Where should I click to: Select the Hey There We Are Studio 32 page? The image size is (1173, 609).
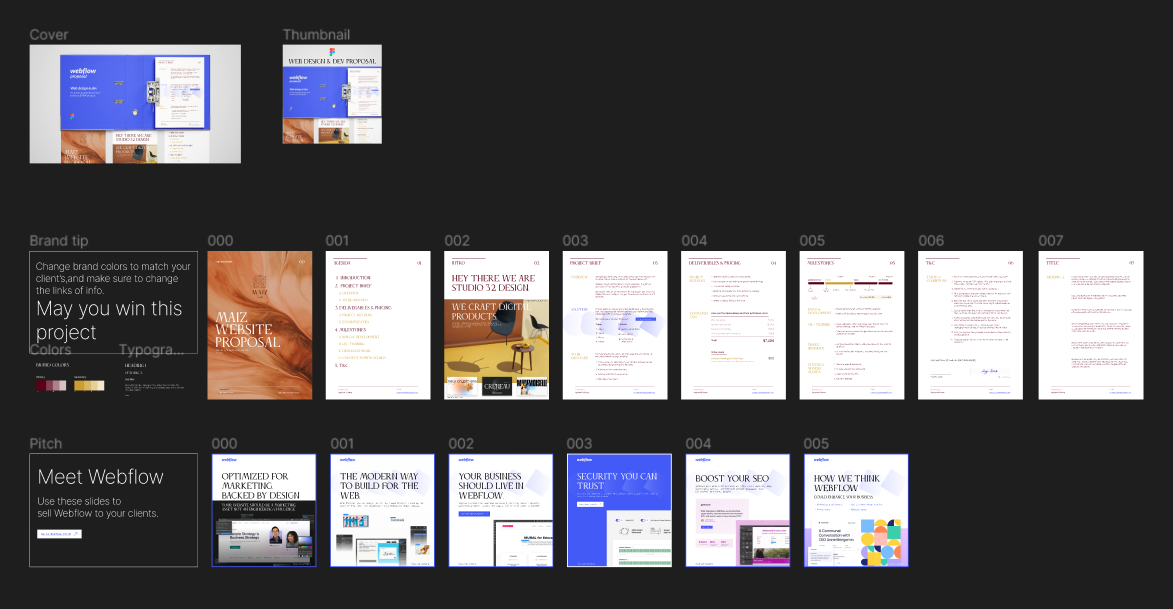pos(497,325)
